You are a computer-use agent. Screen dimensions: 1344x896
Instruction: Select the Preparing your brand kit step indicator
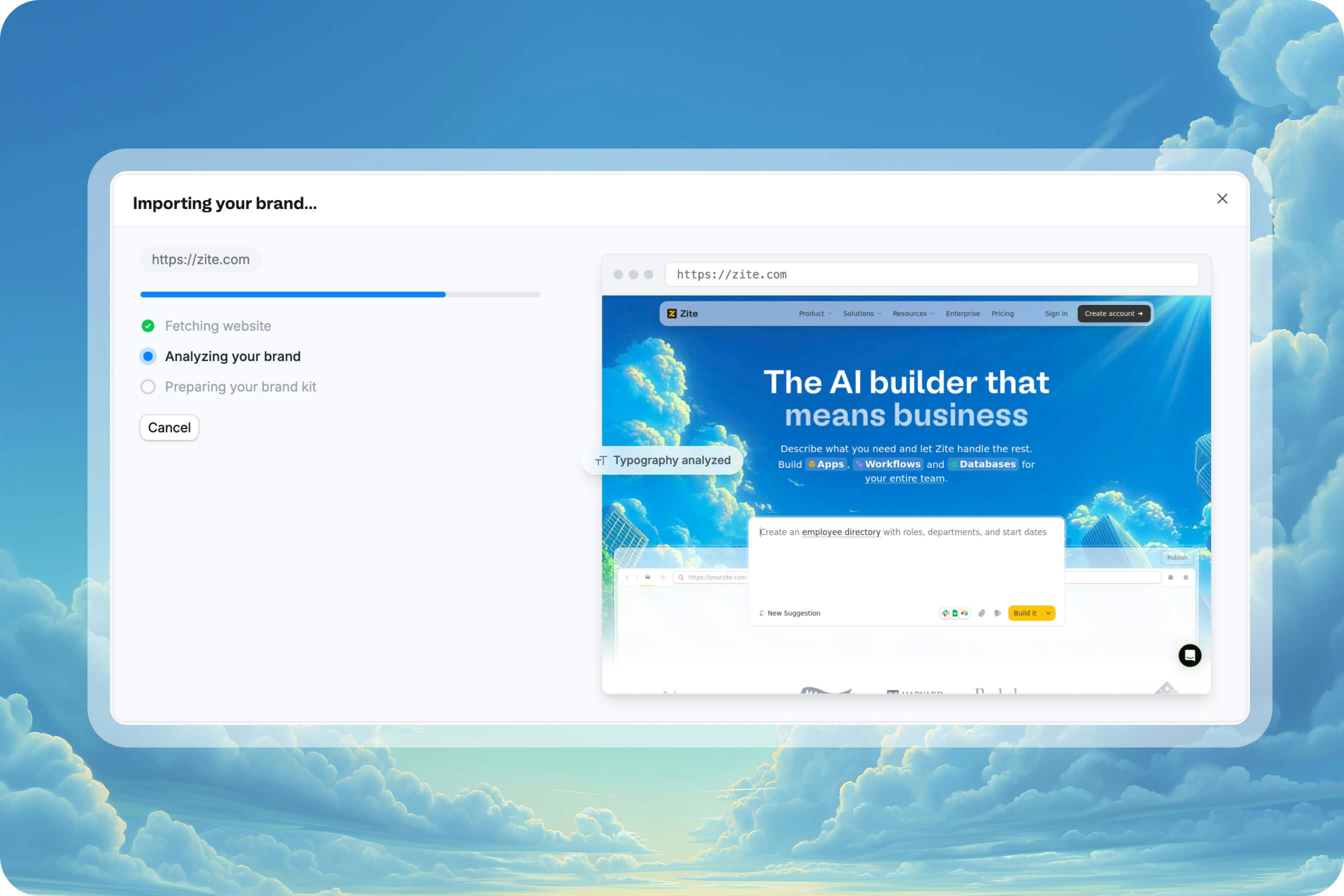148,387
